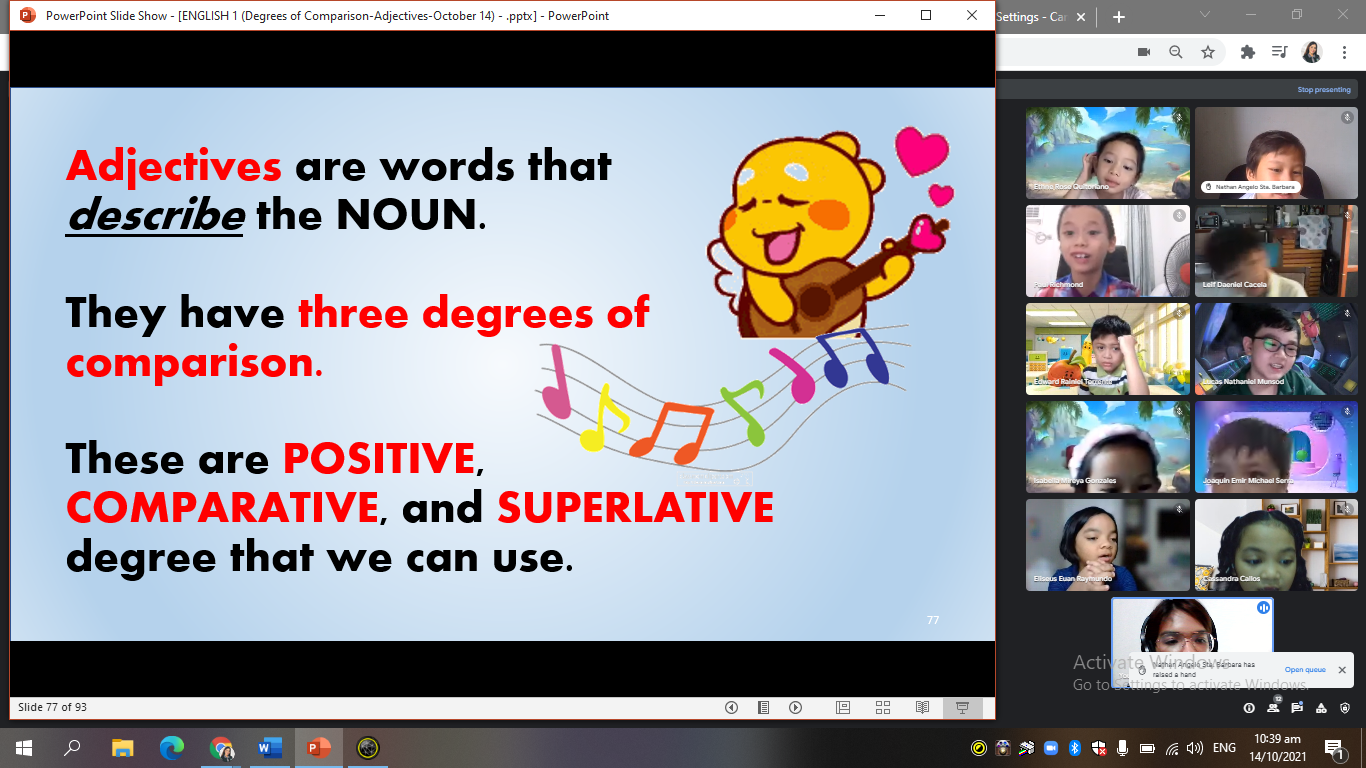Select Eliseus Euan Raymundo's video tile

point(1108,544)
